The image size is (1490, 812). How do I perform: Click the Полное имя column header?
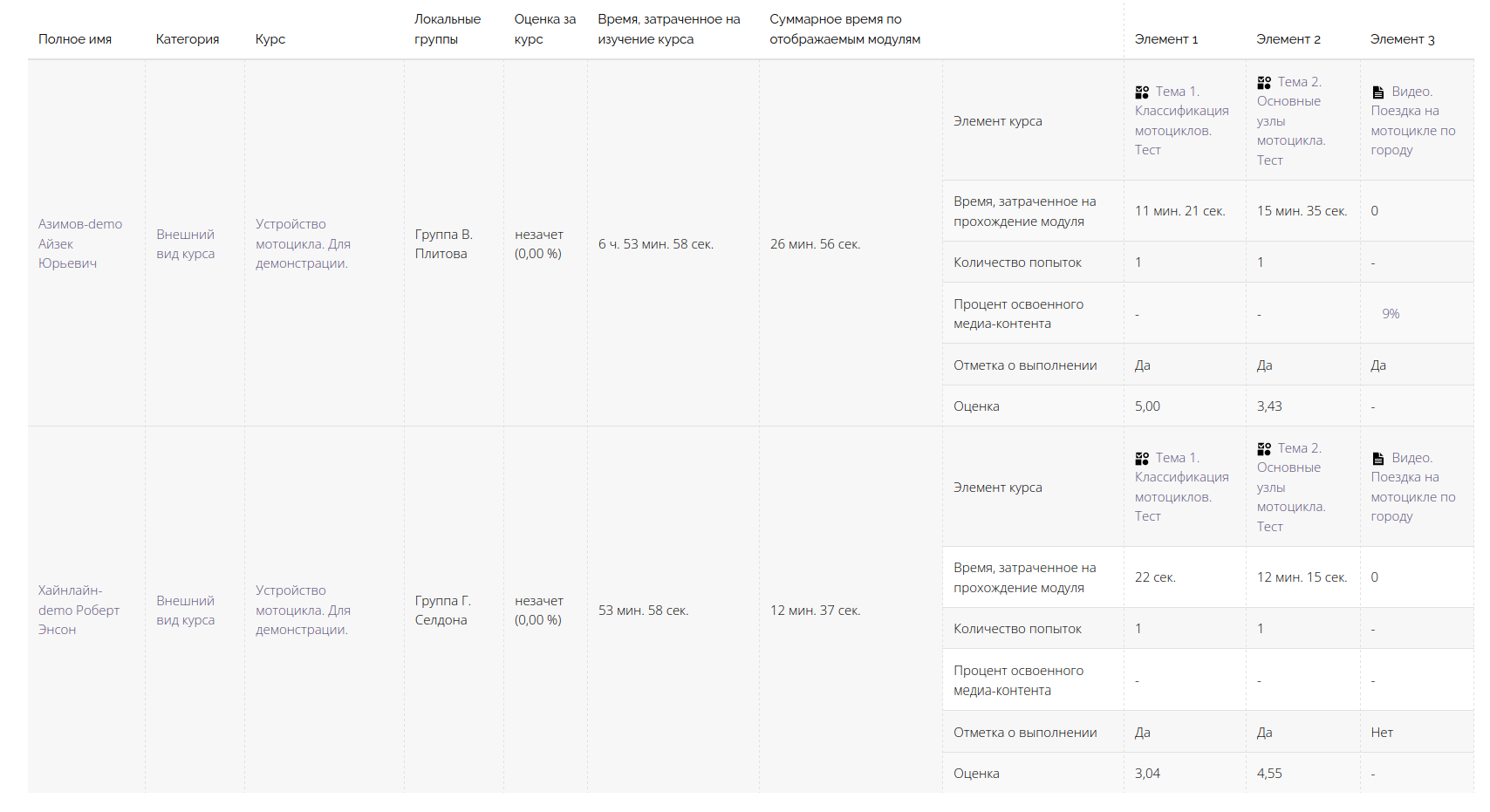[75, 39]
